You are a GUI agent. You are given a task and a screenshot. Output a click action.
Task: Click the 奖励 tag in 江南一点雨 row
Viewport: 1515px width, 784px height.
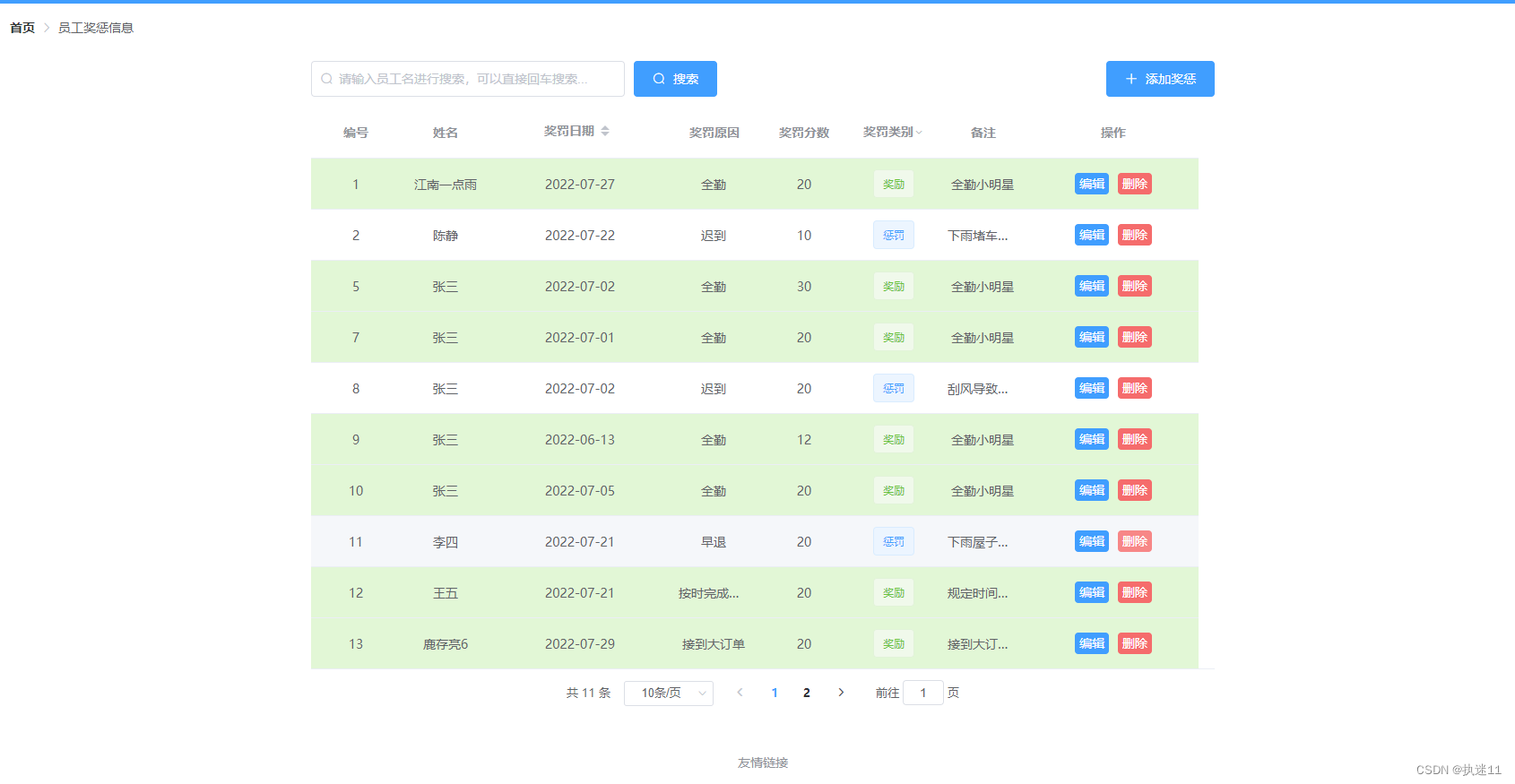[894, 184]
